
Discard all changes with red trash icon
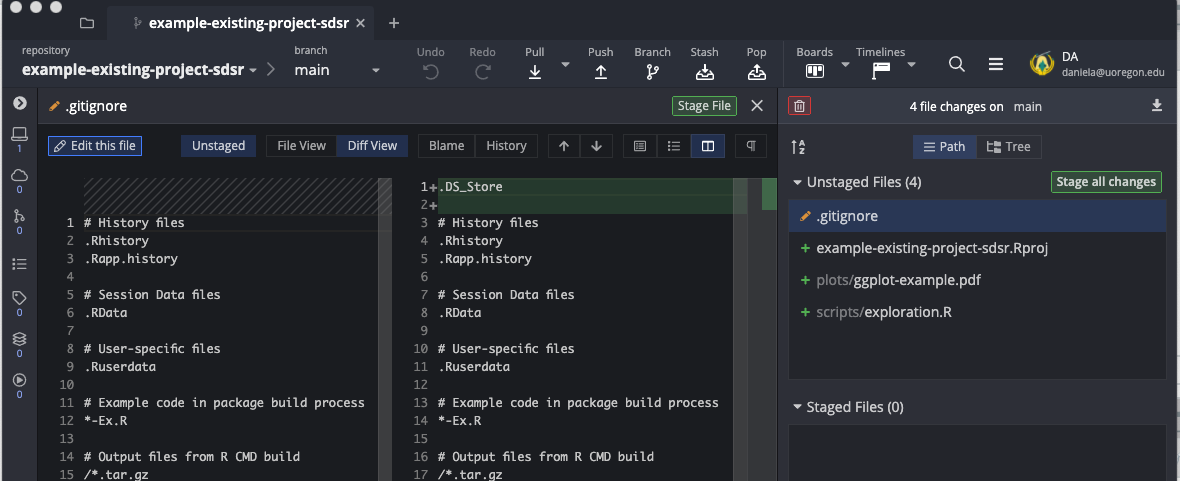point(799,106)
